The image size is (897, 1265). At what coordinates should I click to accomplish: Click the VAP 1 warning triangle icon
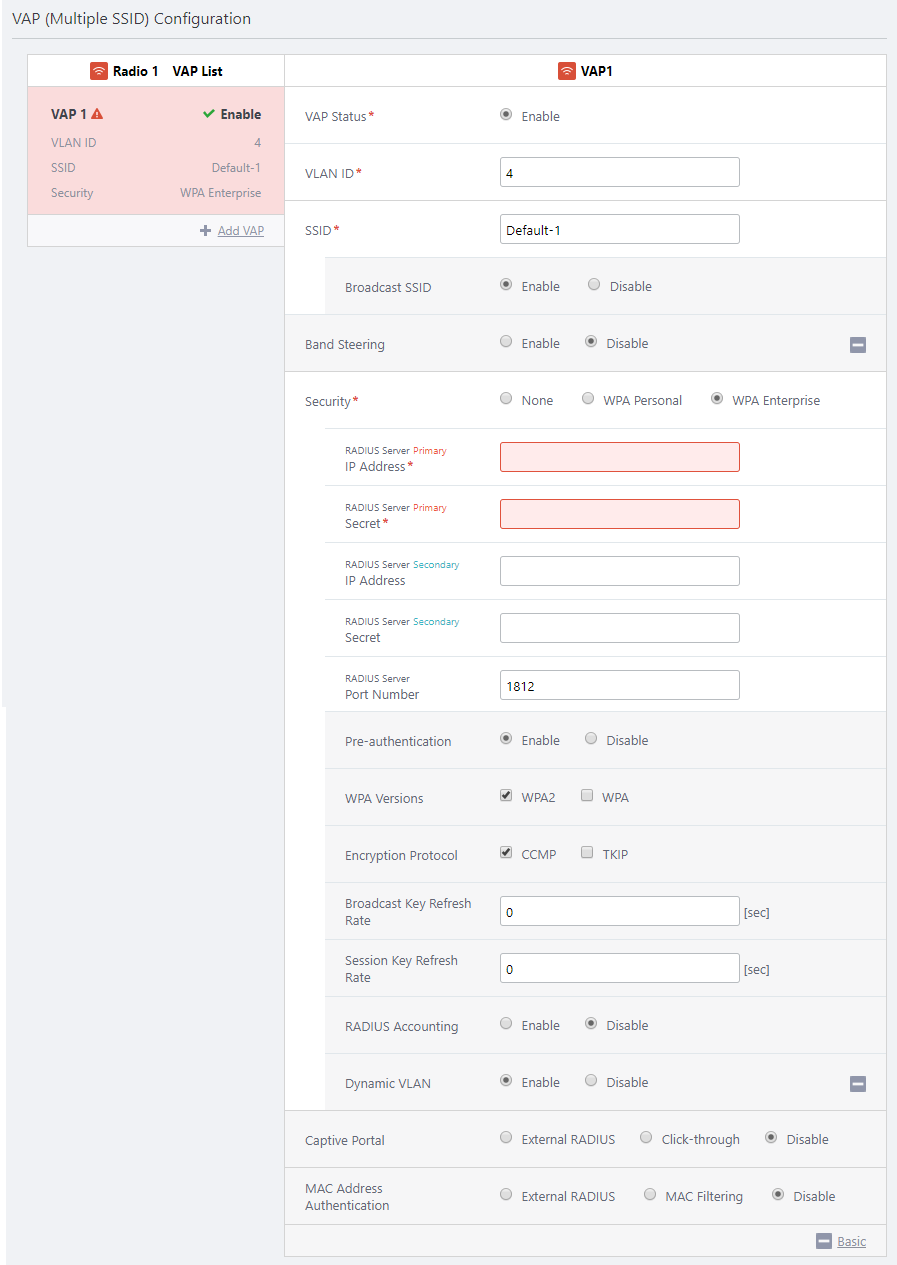[x=97, y=114]
